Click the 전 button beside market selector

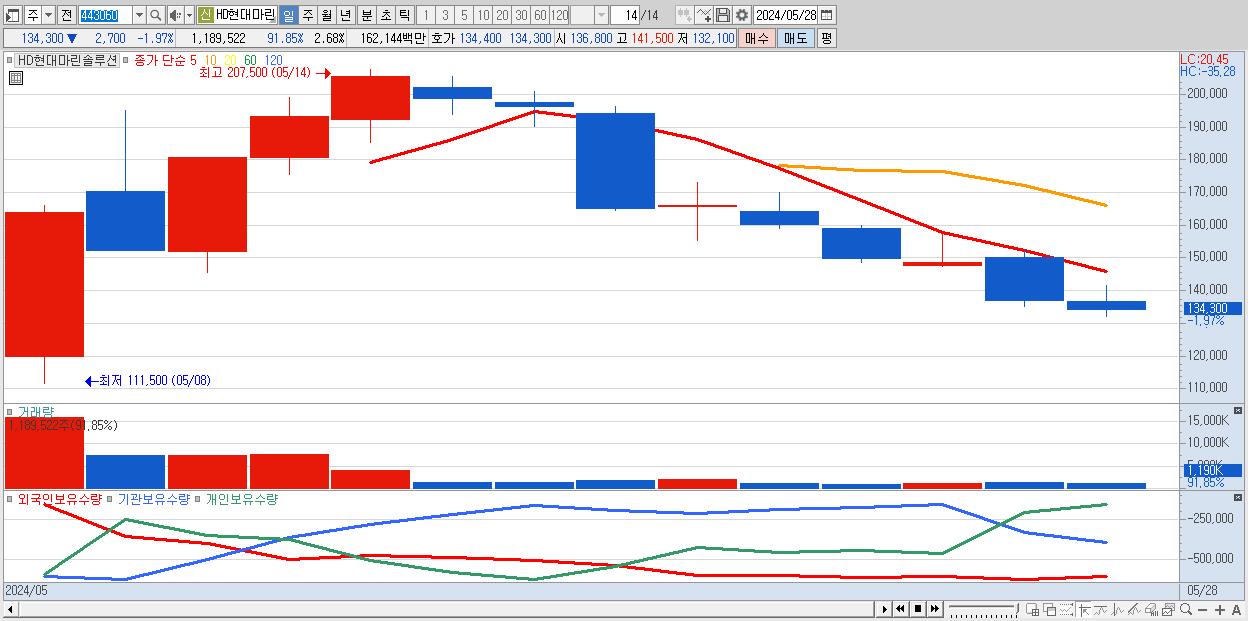66,15
